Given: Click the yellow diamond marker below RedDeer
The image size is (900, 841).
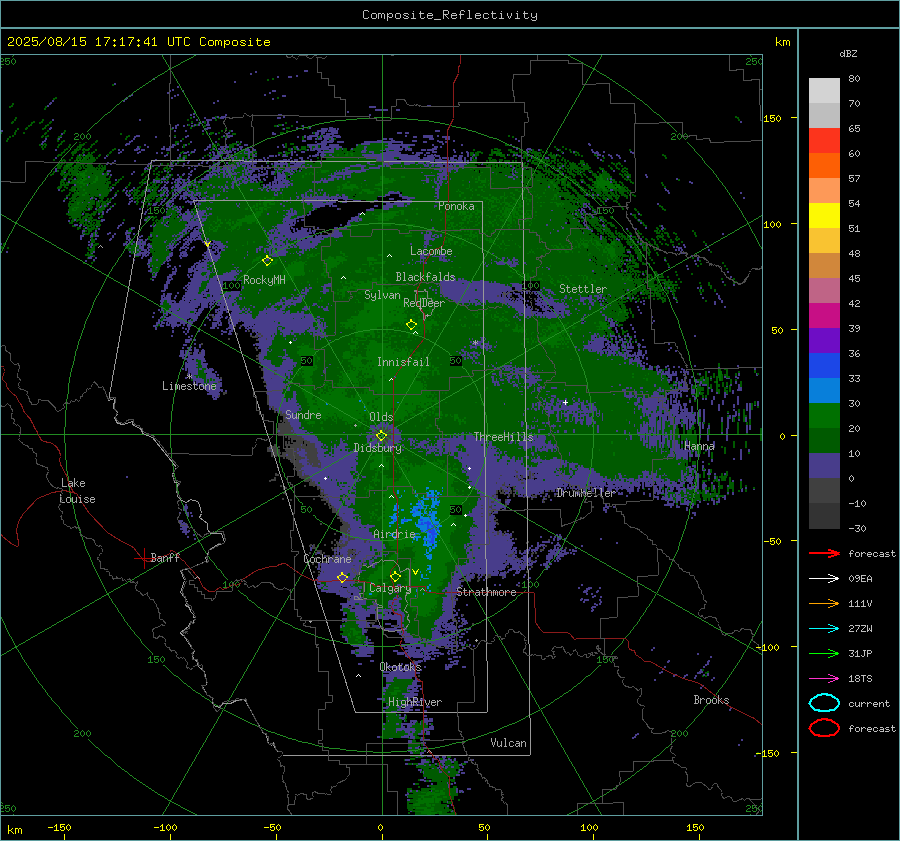Looking at the screenshot, I should coord(411,325).
